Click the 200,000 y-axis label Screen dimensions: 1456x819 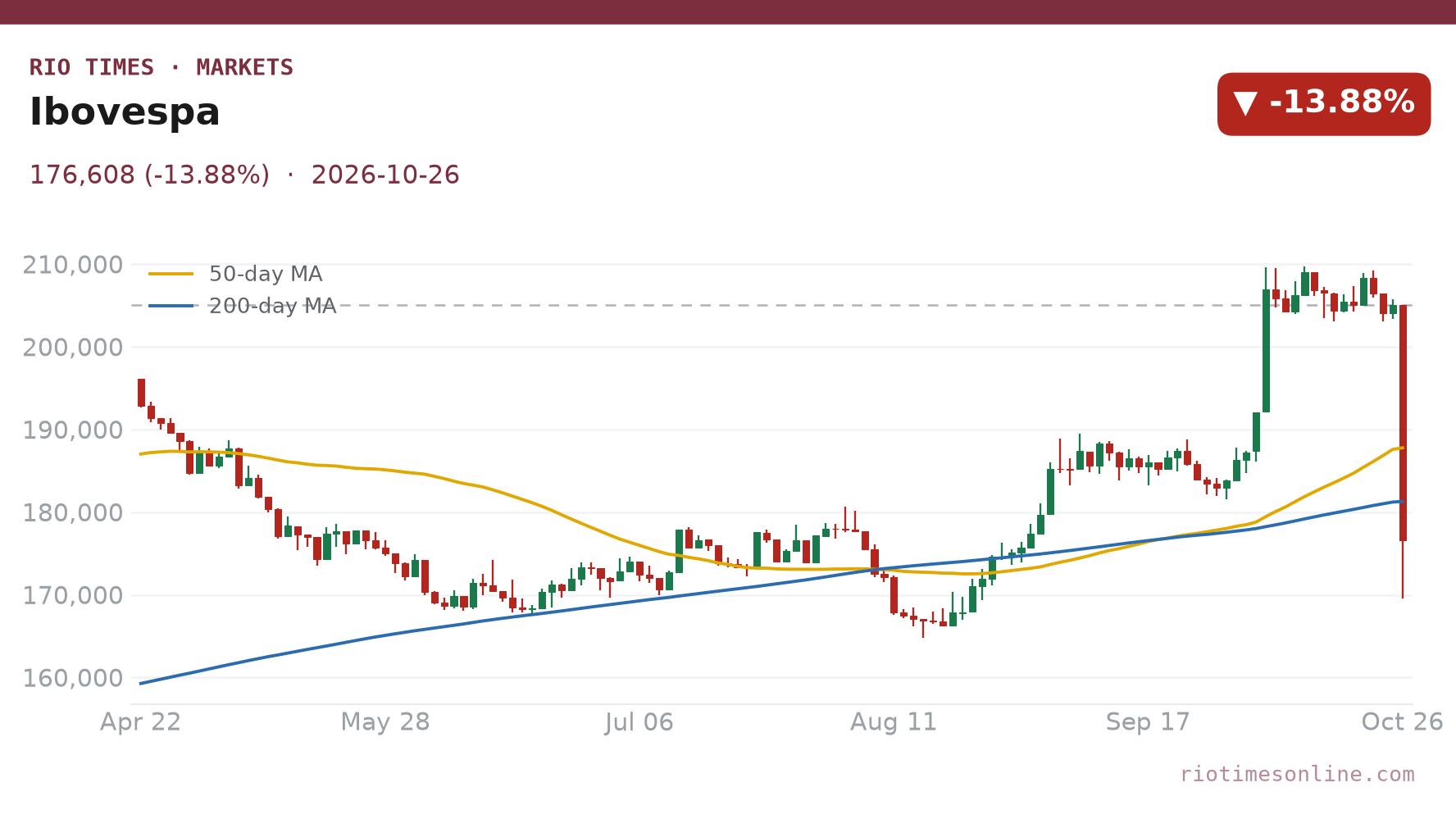[73, 348]
